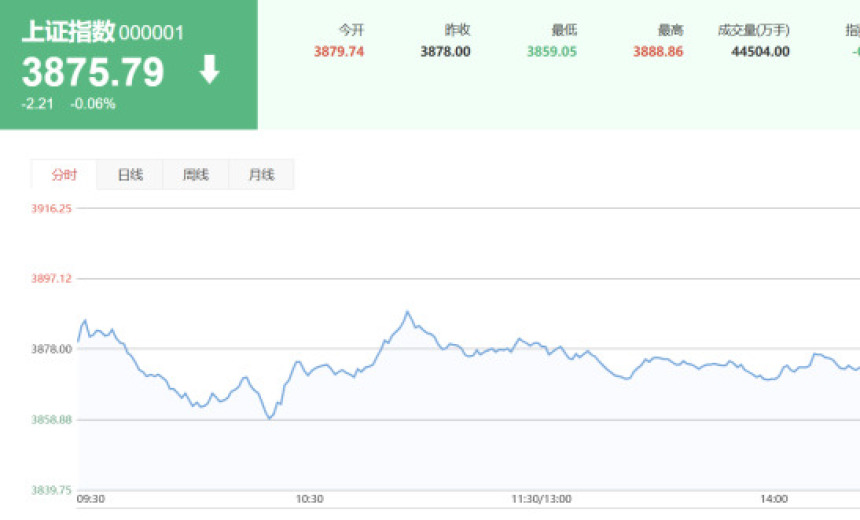The height and width of the screenshot is (520, 860).
Task: Click the index code 000001
Action: (x=151, y=33)
